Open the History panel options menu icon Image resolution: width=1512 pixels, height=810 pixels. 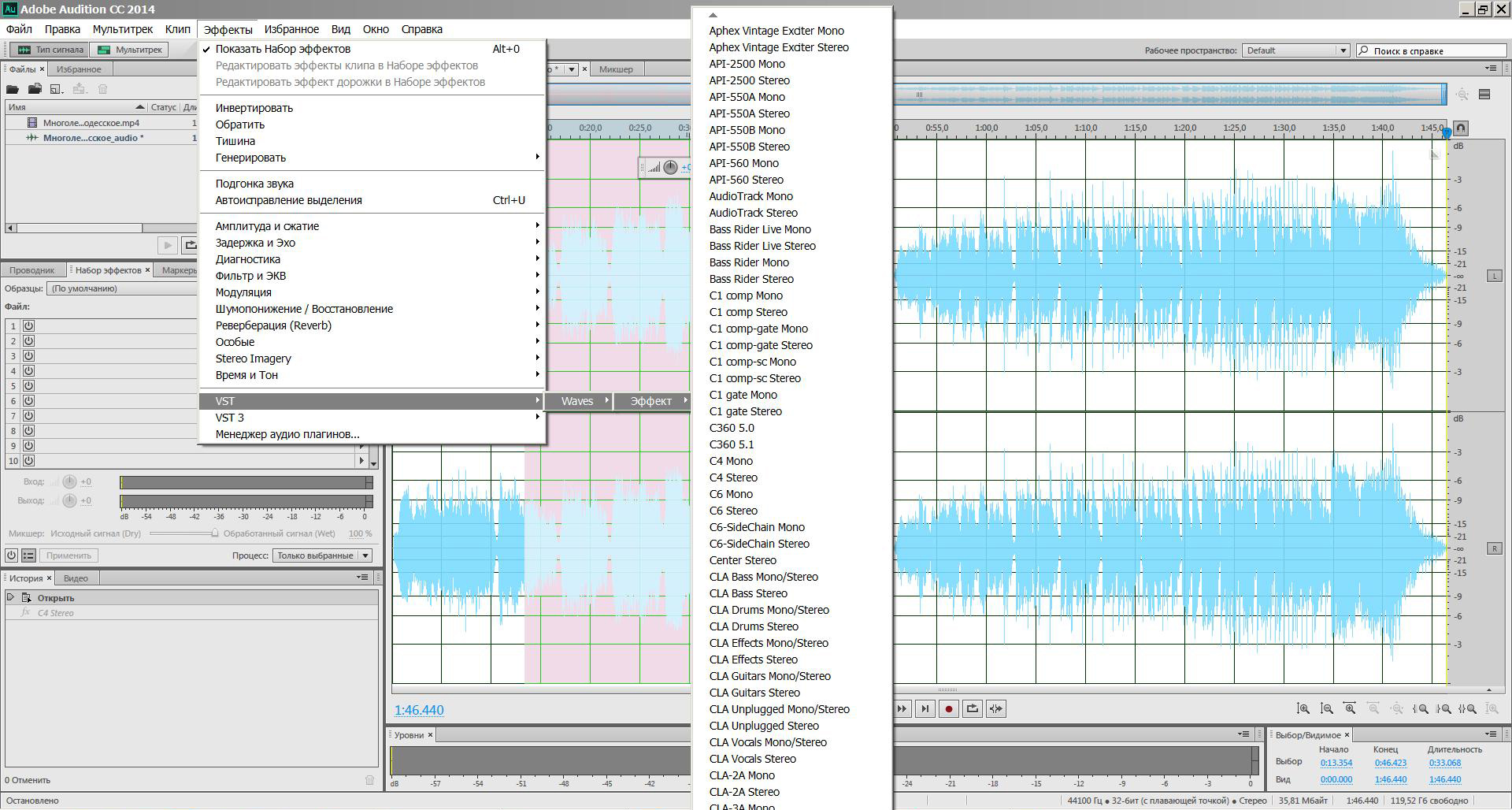[x=362, y=578]
